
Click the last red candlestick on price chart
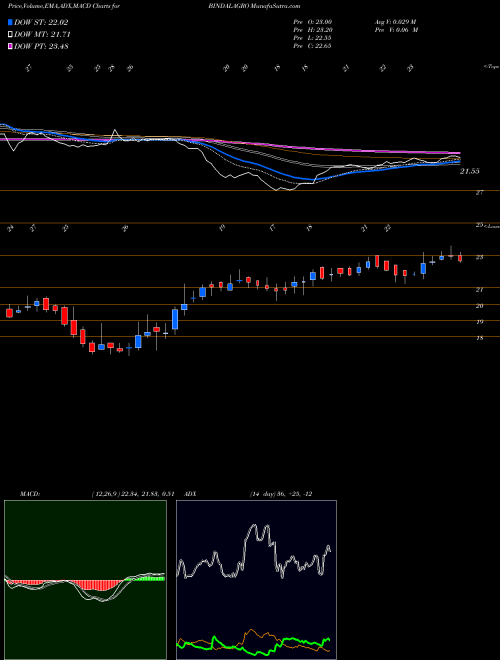click(x=460, y=258)
